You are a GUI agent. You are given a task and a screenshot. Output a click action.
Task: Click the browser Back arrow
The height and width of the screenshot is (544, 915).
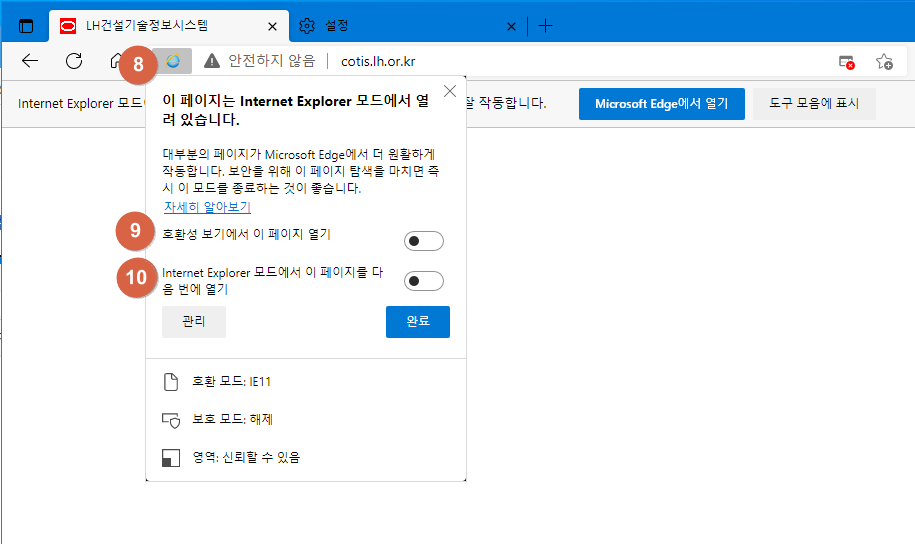coord(30,61)
